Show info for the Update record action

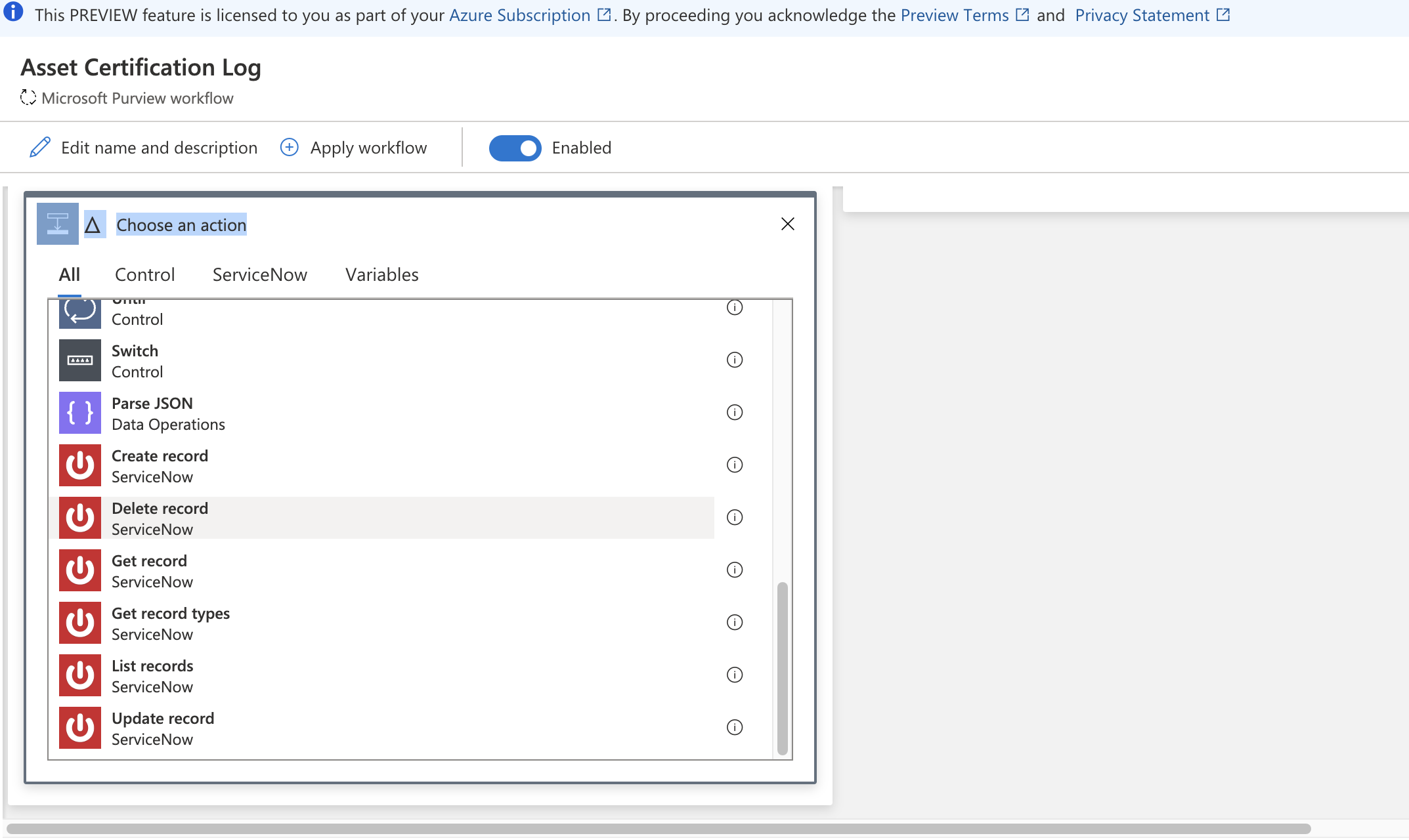[735, 727]
